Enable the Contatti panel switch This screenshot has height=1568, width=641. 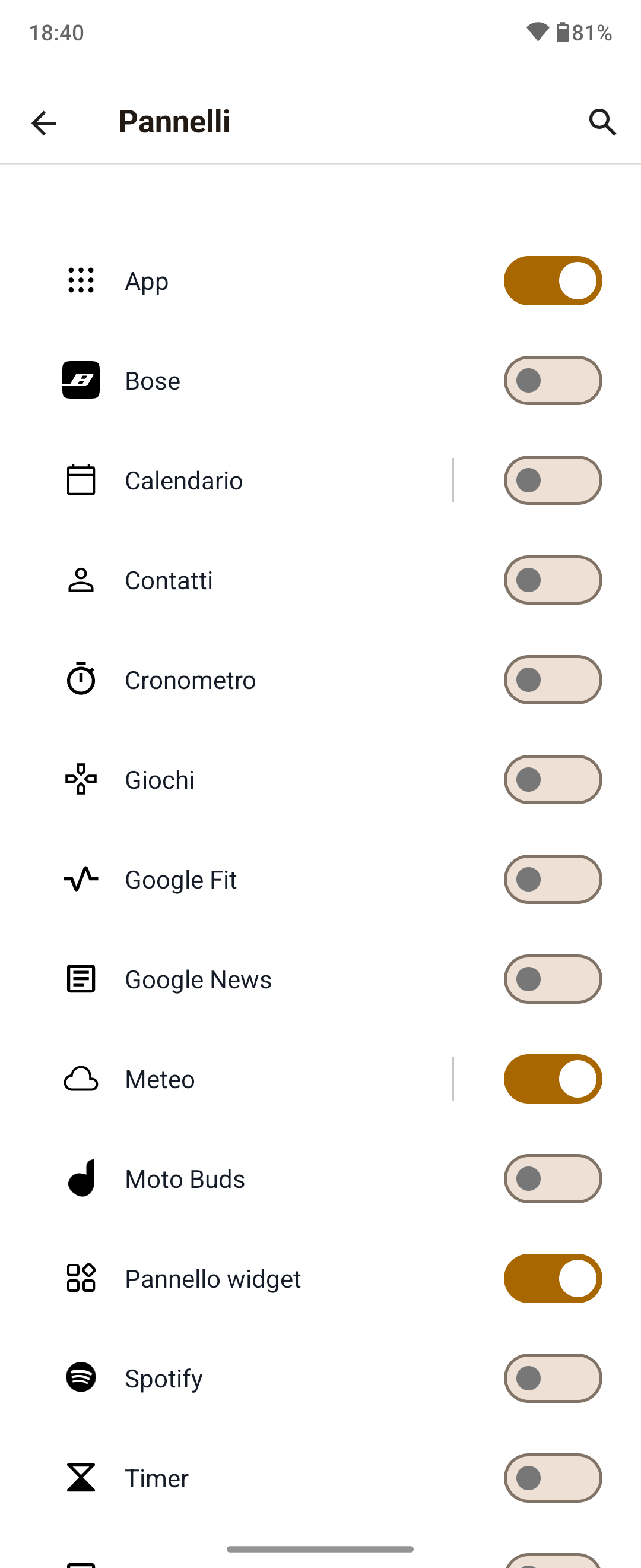coord(552,580)
